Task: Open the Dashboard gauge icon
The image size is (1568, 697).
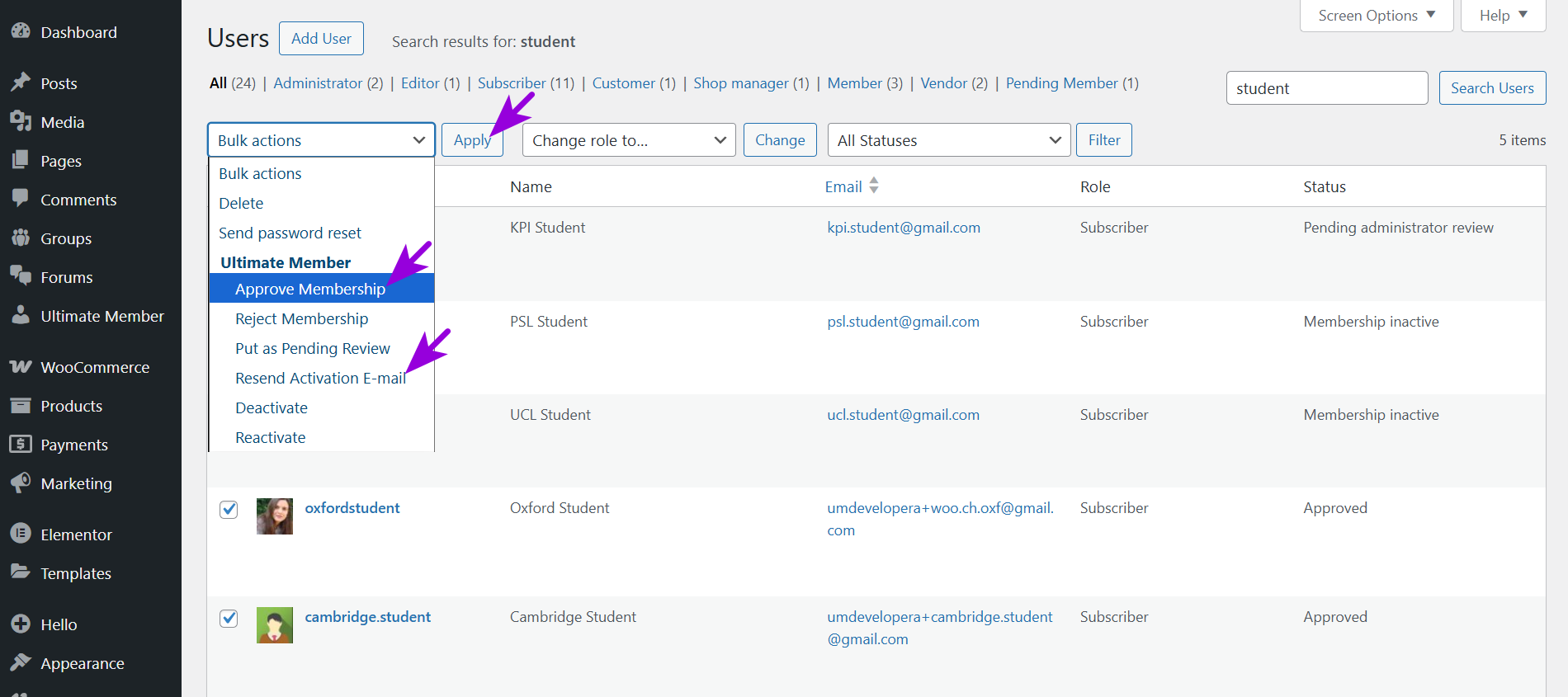Action: pyautogui.click(x=21, y=32)
